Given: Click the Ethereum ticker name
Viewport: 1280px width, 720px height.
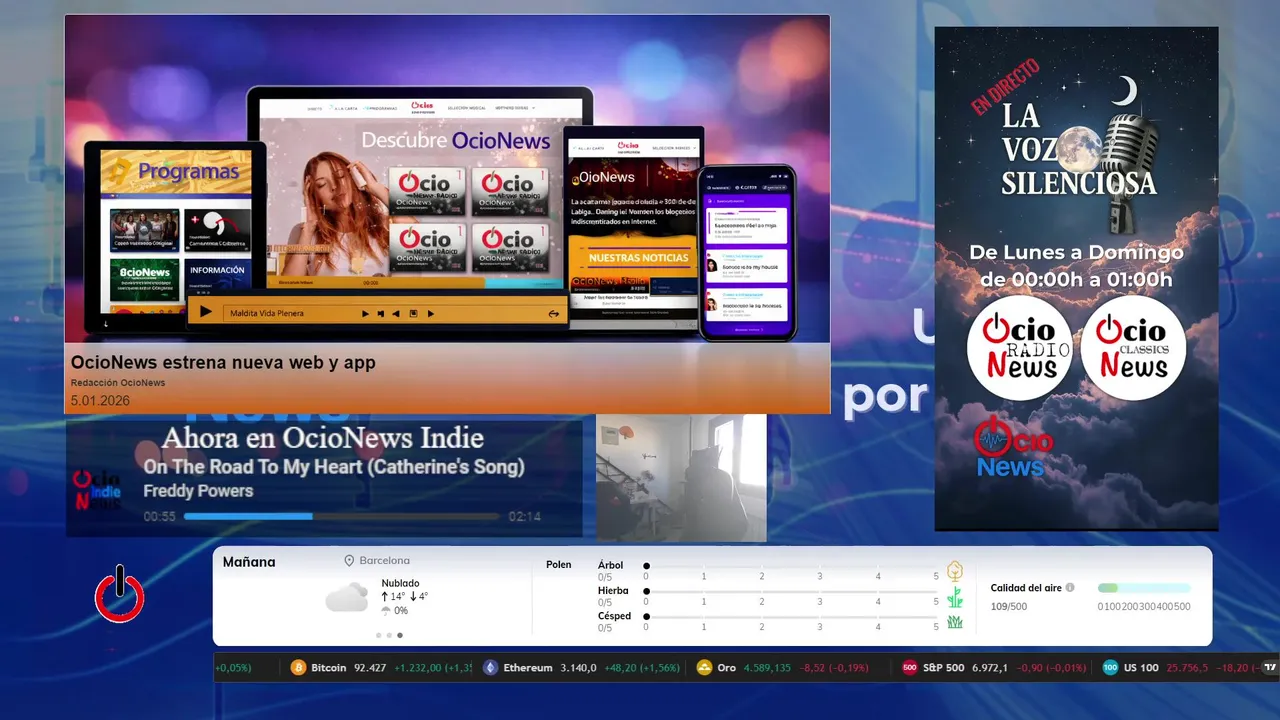Looking at the screenshot, I should (528, 668).
